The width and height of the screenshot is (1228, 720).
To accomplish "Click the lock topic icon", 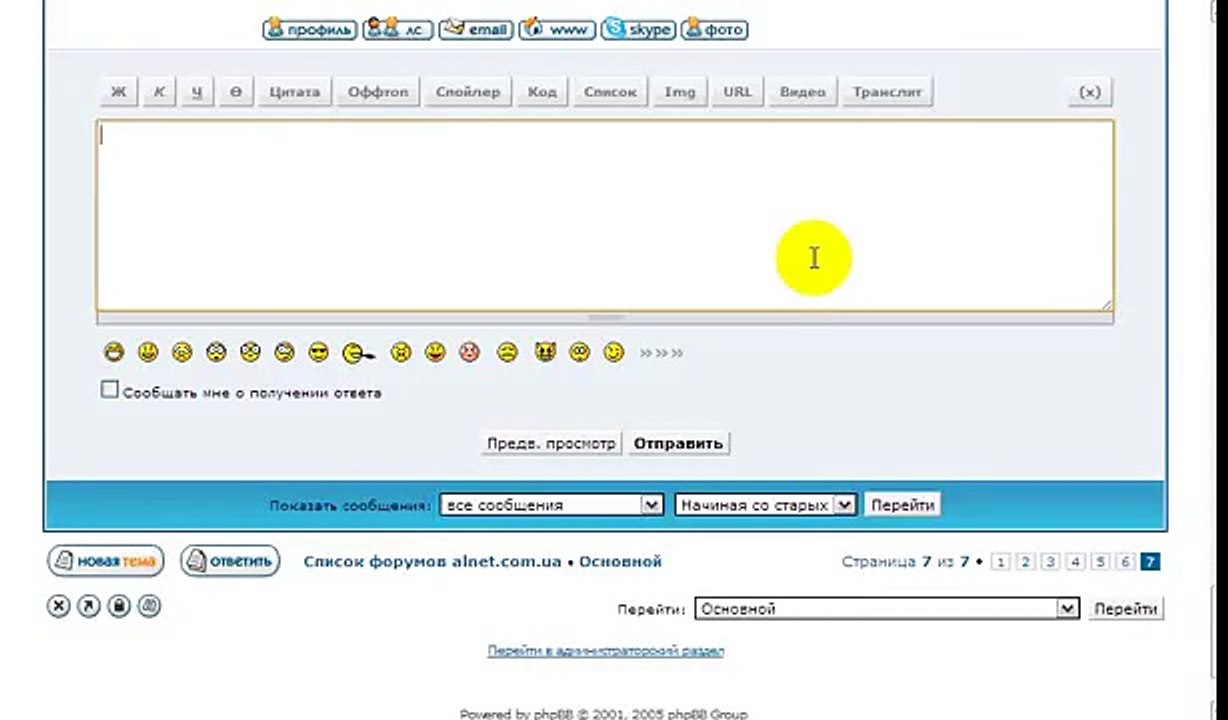I will tap(119, 606).
